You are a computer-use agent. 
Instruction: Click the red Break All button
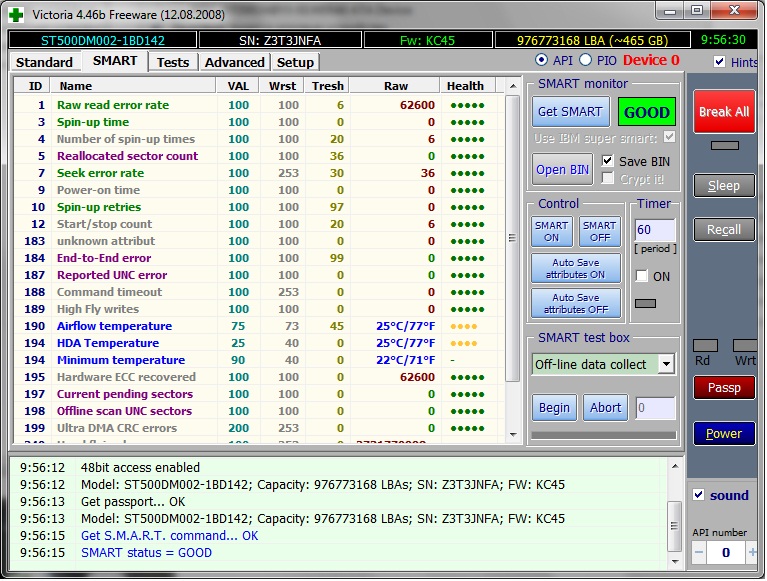(724, 112)
